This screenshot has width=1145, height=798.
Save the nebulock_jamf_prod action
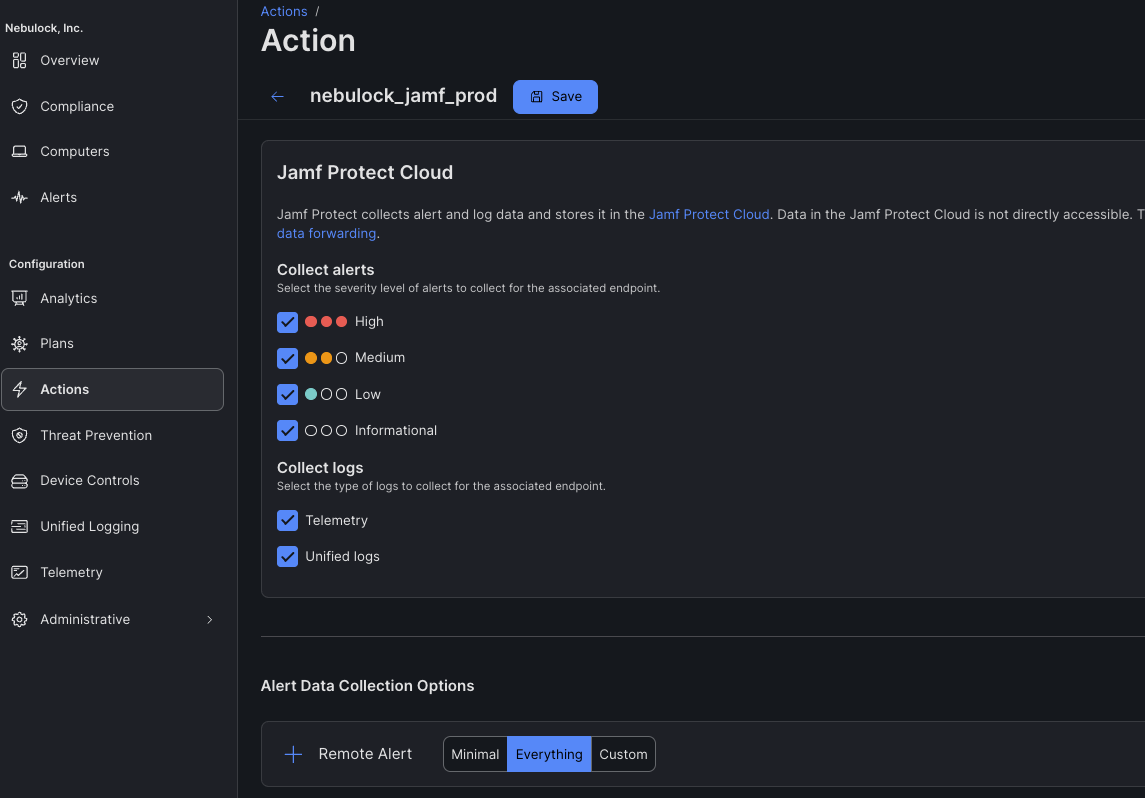555,97
